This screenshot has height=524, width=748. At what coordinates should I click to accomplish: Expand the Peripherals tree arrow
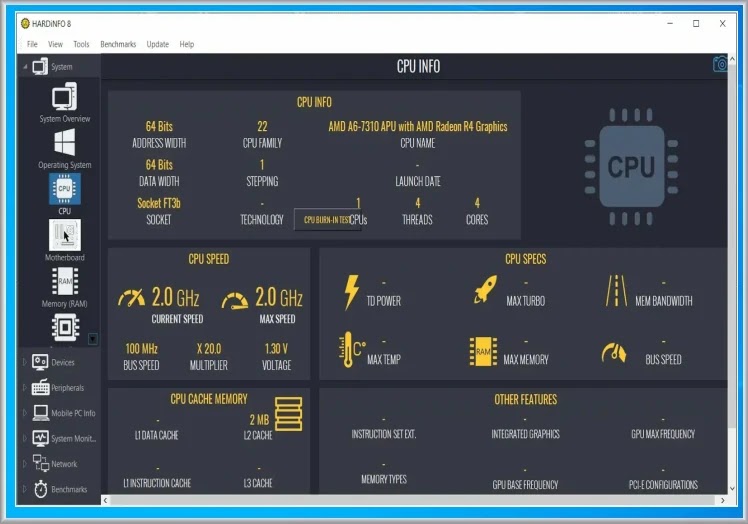(24, 388)
